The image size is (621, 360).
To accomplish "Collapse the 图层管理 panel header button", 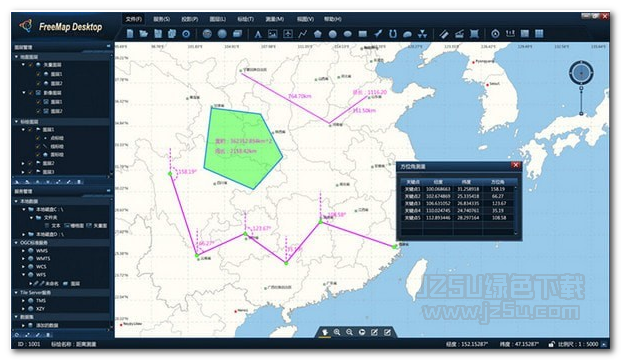I will (x=108, y=47).
